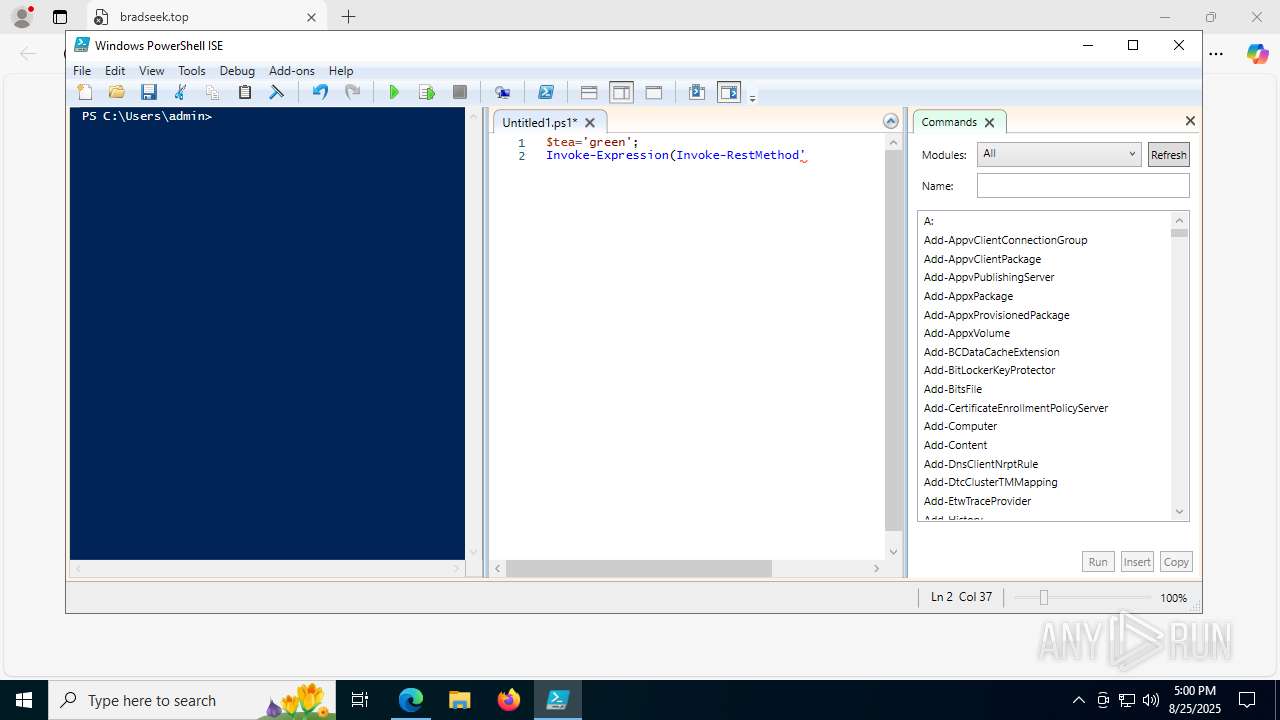Show script pane on right layout
This screenshot has width=1280, height=720.
[621, 92]
